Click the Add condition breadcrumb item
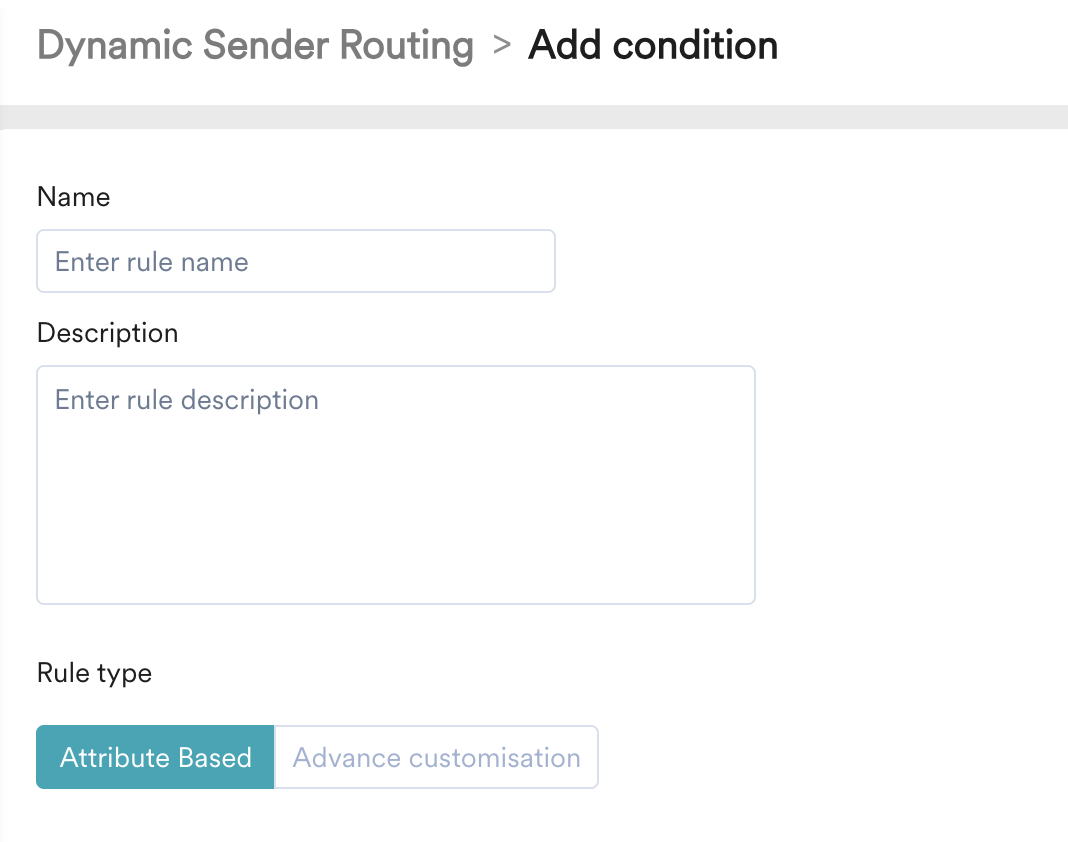The image size is (1068, 842). point(653,45)
